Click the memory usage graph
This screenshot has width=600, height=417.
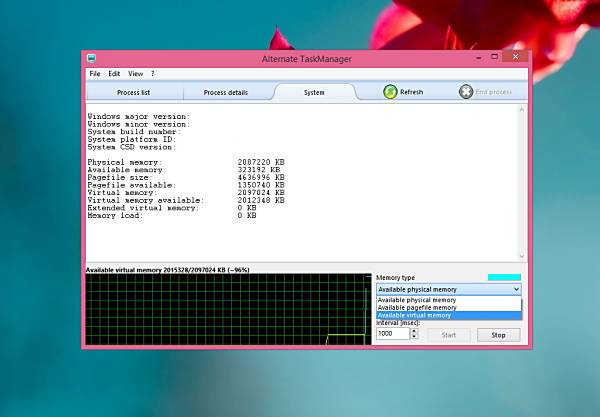(x=228, y=309)
